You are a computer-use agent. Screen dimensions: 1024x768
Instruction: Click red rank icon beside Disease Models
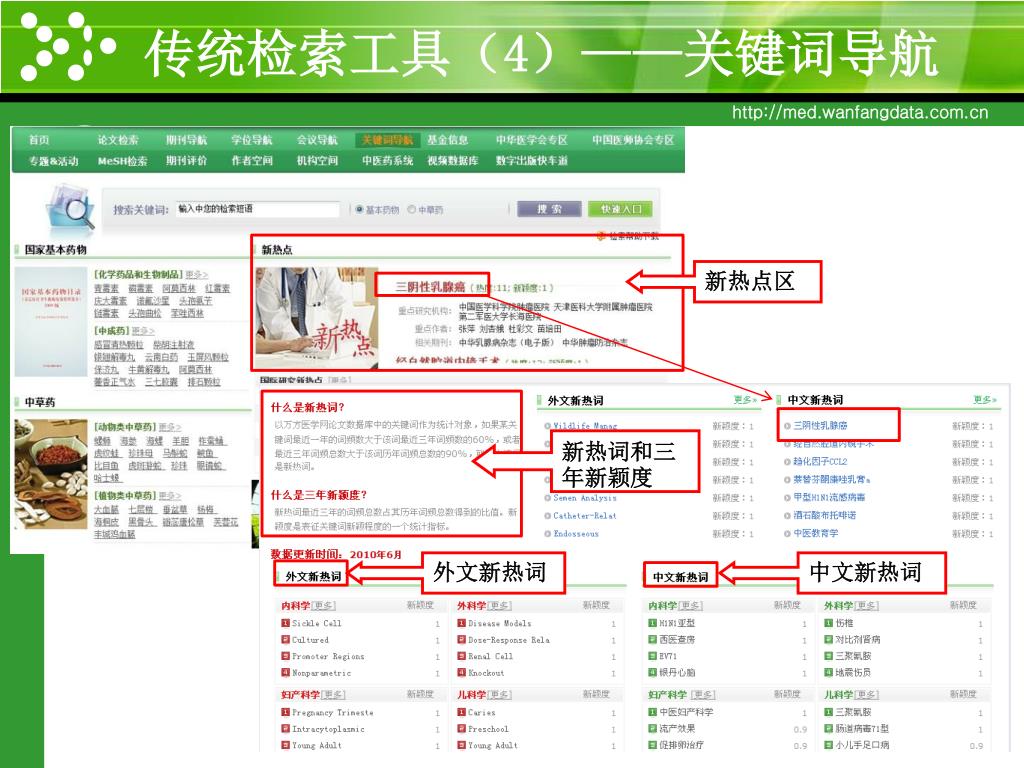point(462,623)
